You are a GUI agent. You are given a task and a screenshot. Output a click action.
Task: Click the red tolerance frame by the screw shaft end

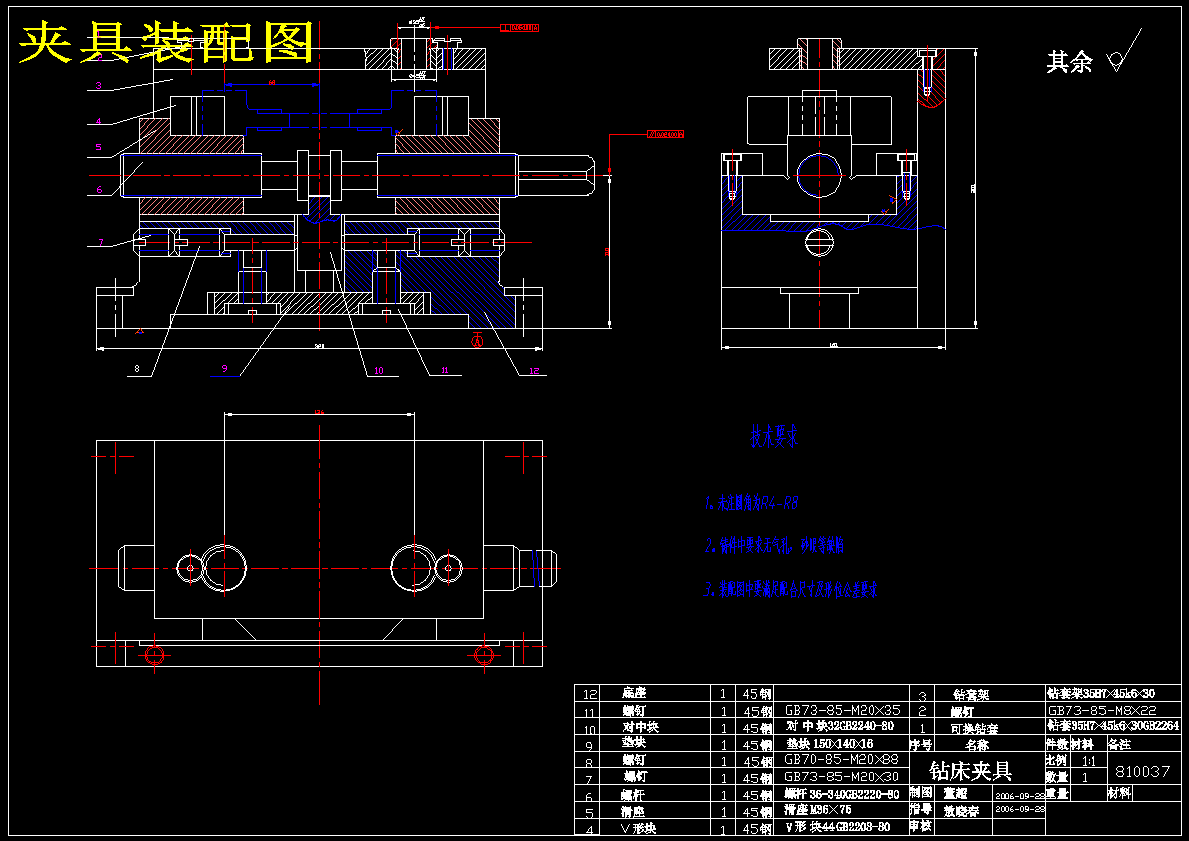pos(666,134)
